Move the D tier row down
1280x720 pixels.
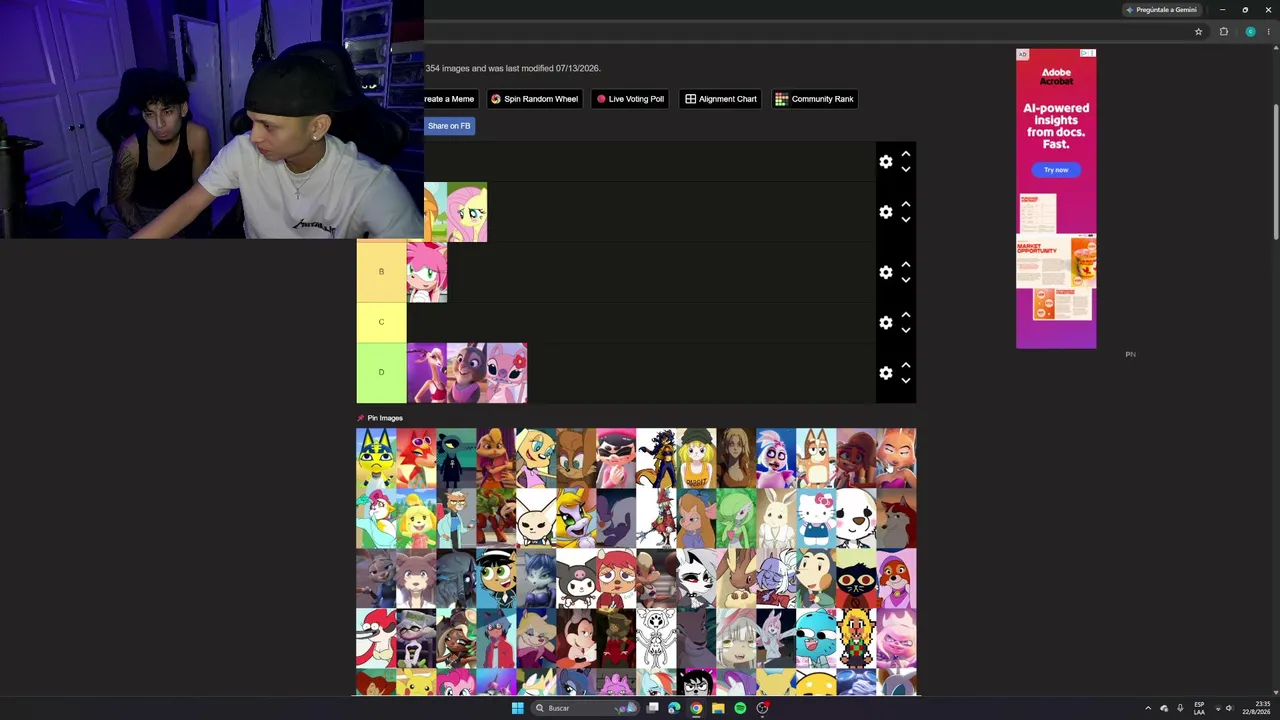[x=906, y=380]
